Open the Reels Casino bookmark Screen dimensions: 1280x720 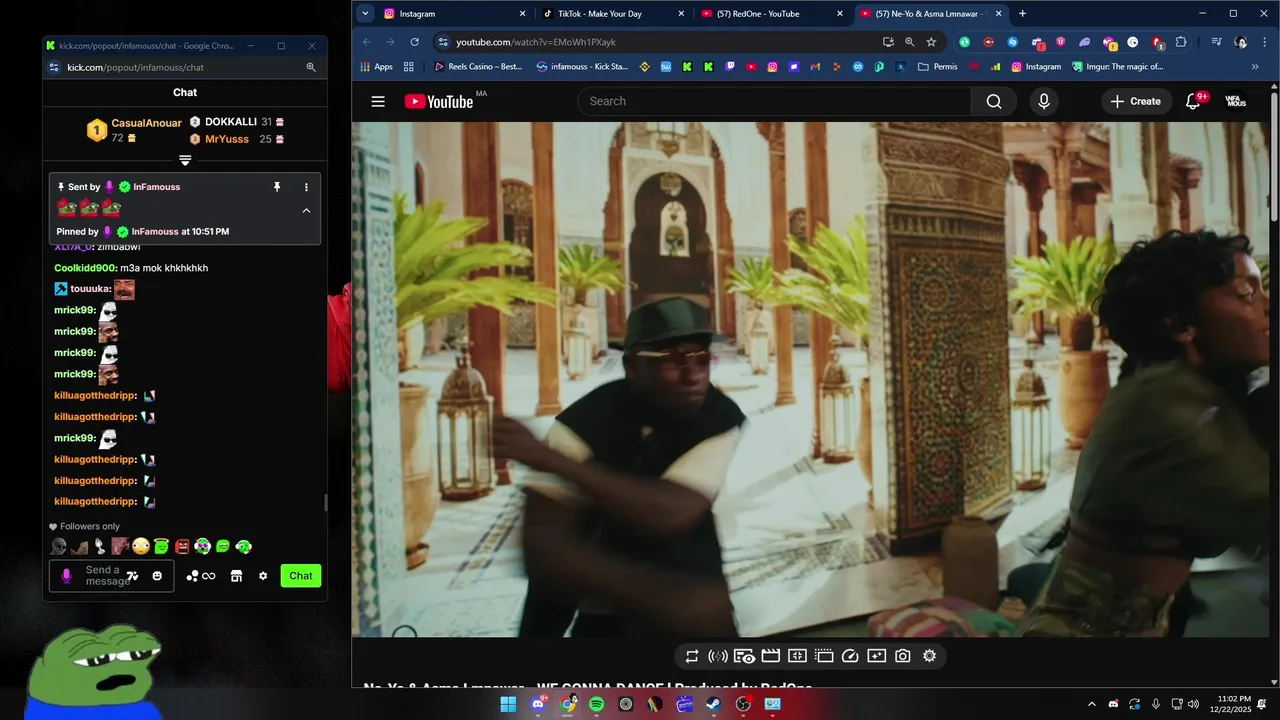click(478, 67)
